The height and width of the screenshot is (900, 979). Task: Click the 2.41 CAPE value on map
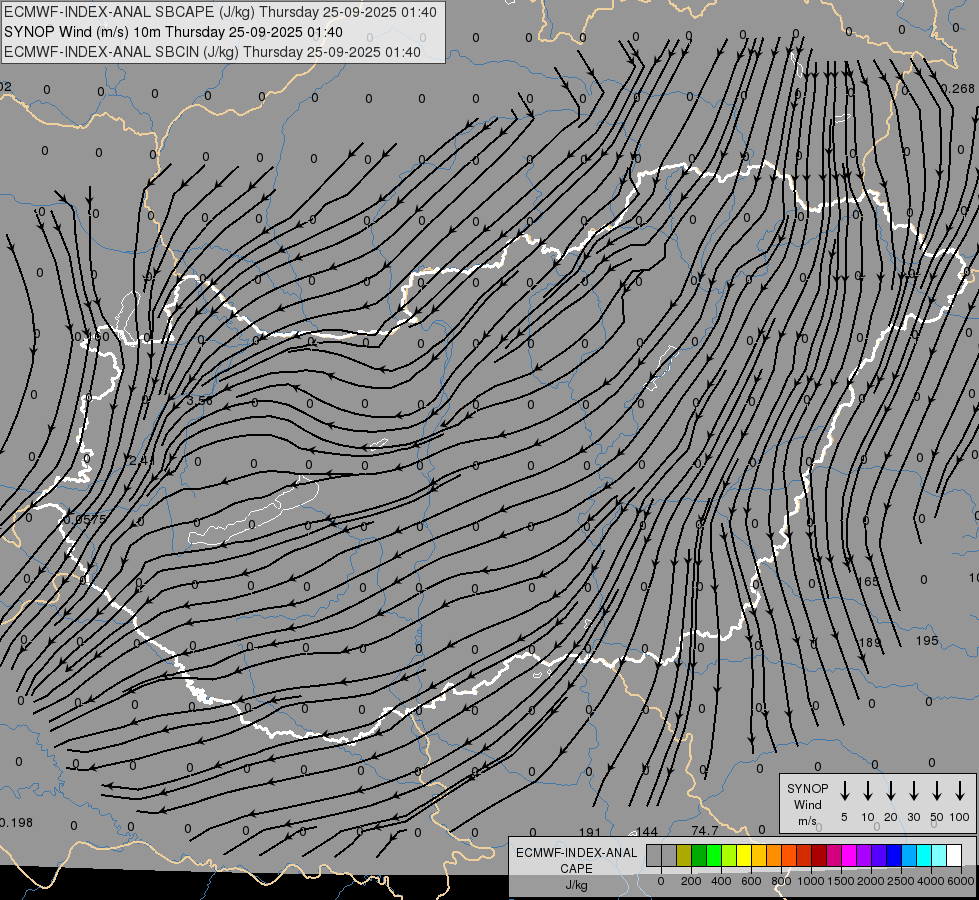point(142,460)
